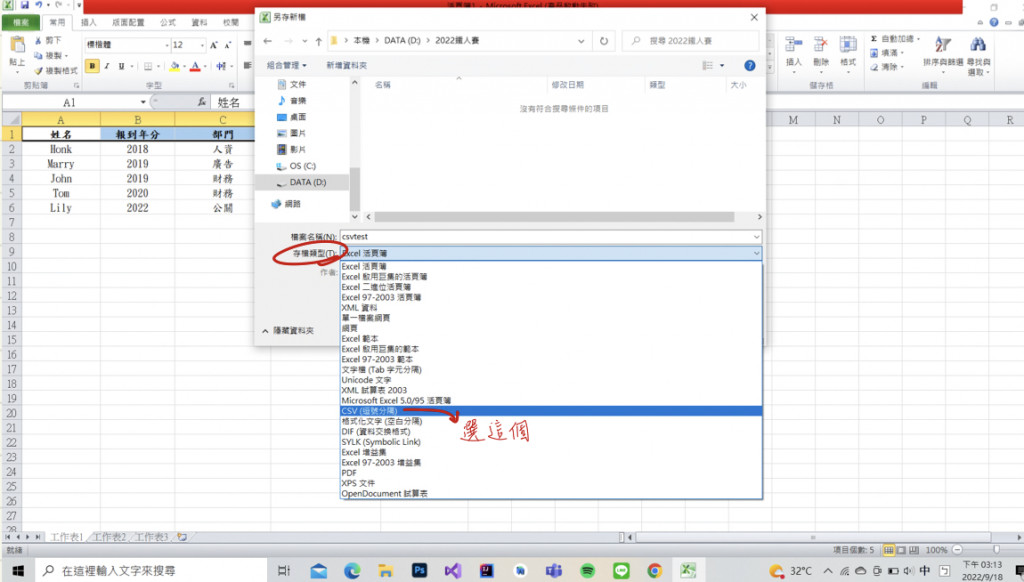Click the cell borders icon
1024x582 pixels.
pos(148,66)
